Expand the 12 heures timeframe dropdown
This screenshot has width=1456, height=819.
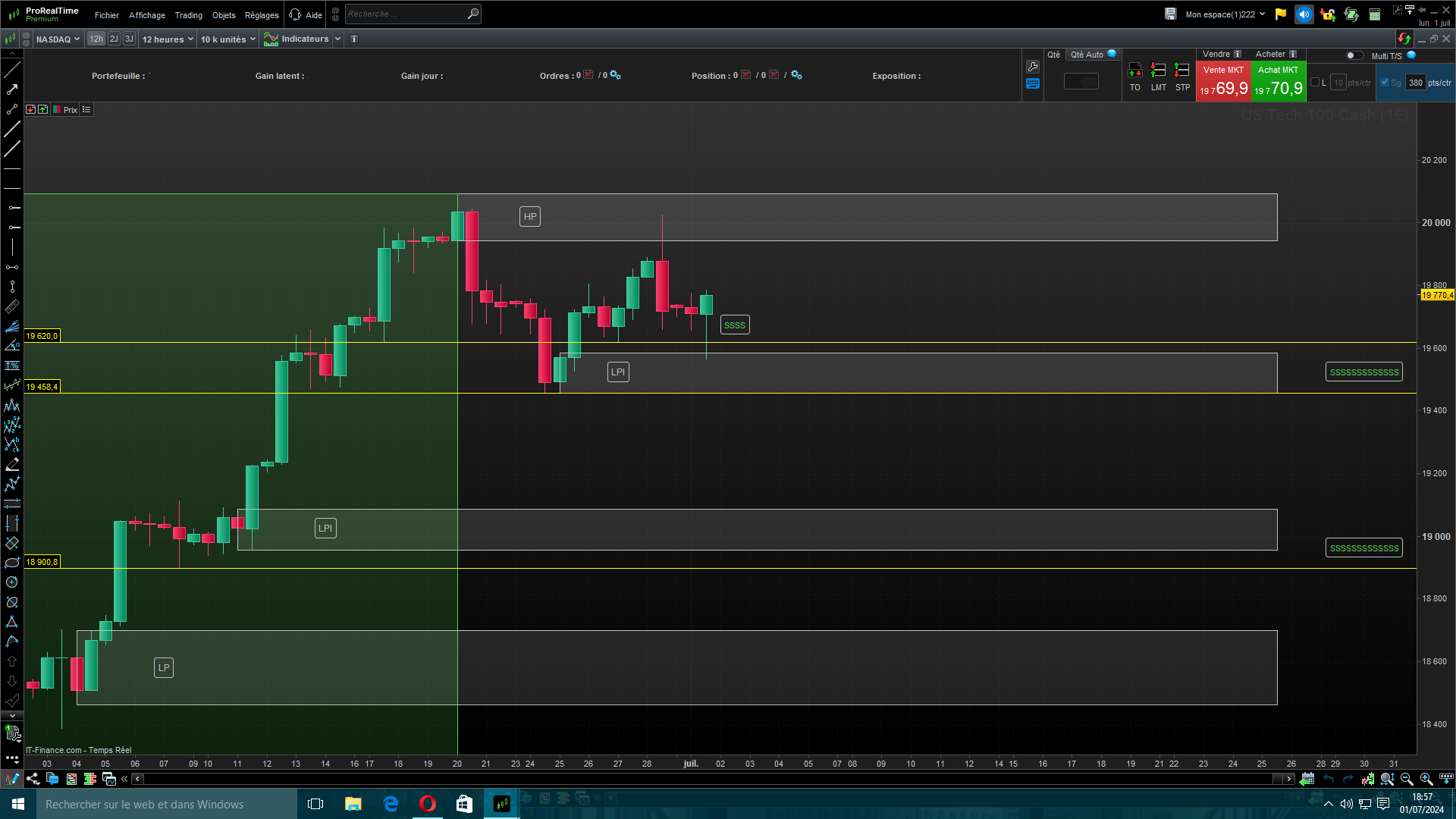pyautogui.click(x=168, y=39)
